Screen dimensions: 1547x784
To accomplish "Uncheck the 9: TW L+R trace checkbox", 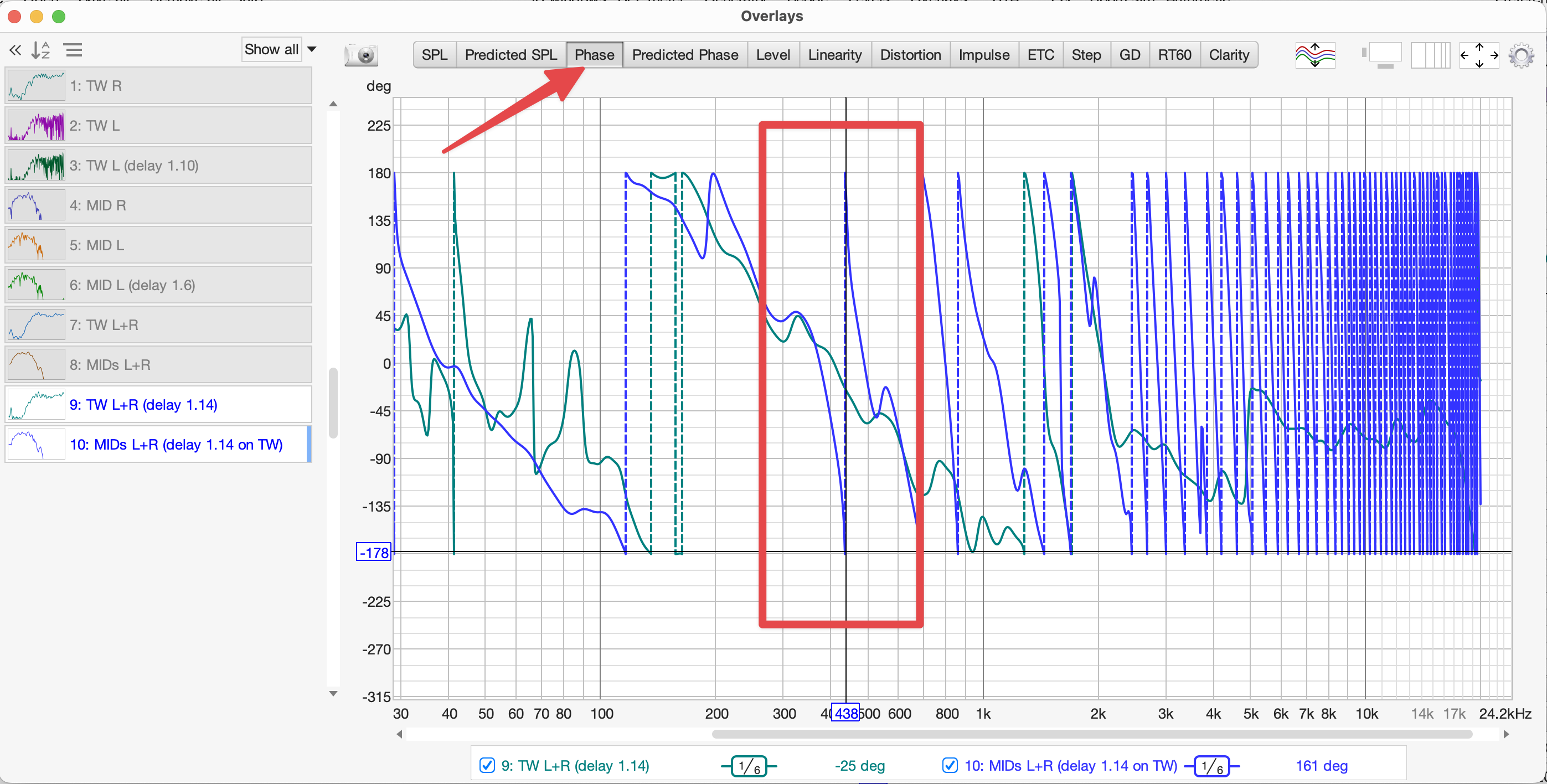I will pyautogui.click(x=487, y=765).
